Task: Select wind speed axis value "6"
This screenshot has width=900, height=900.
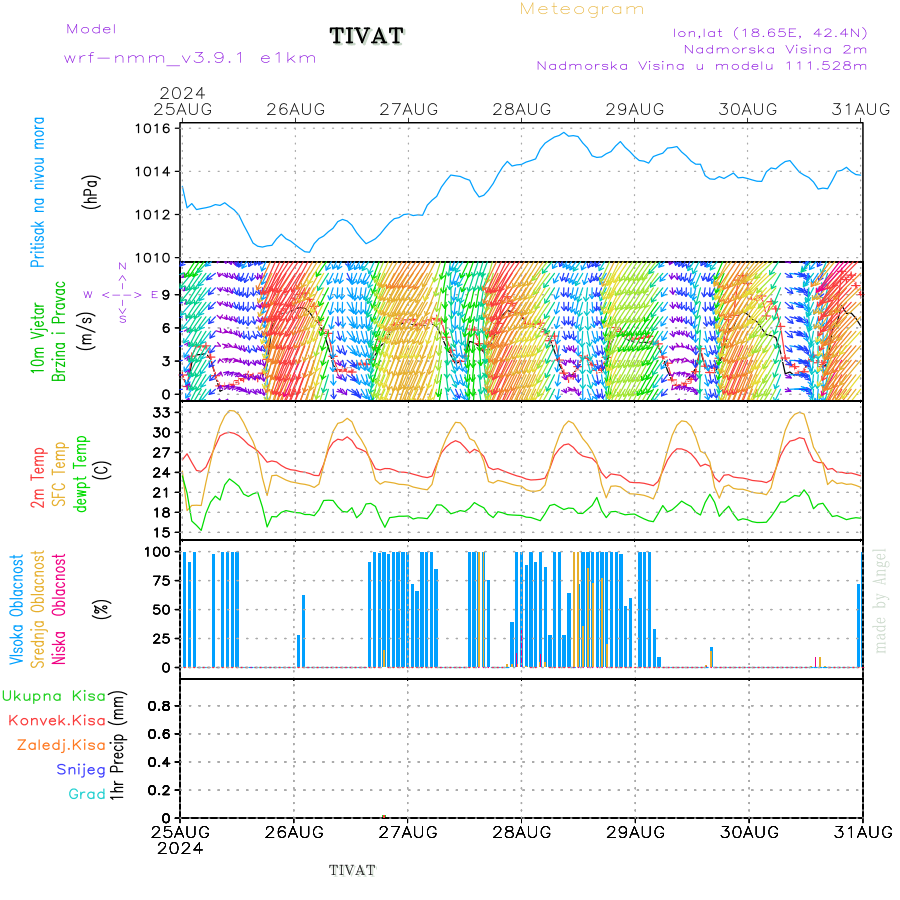Action: [166, 328]
